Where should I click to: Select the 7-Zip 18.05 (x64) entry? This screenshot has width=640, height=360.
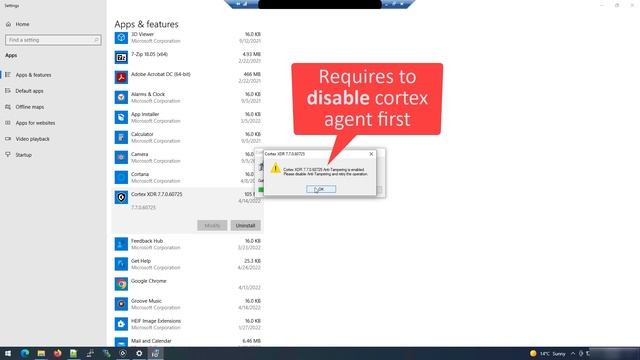(187, 58)
